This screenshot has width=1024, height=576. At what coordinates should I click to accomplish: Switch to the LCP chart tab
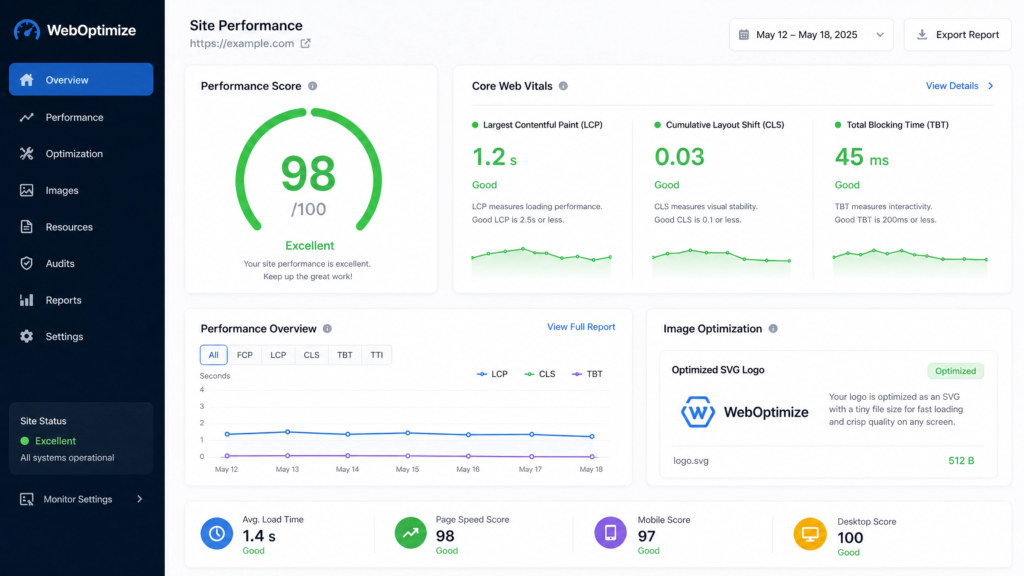pos(278,355)
